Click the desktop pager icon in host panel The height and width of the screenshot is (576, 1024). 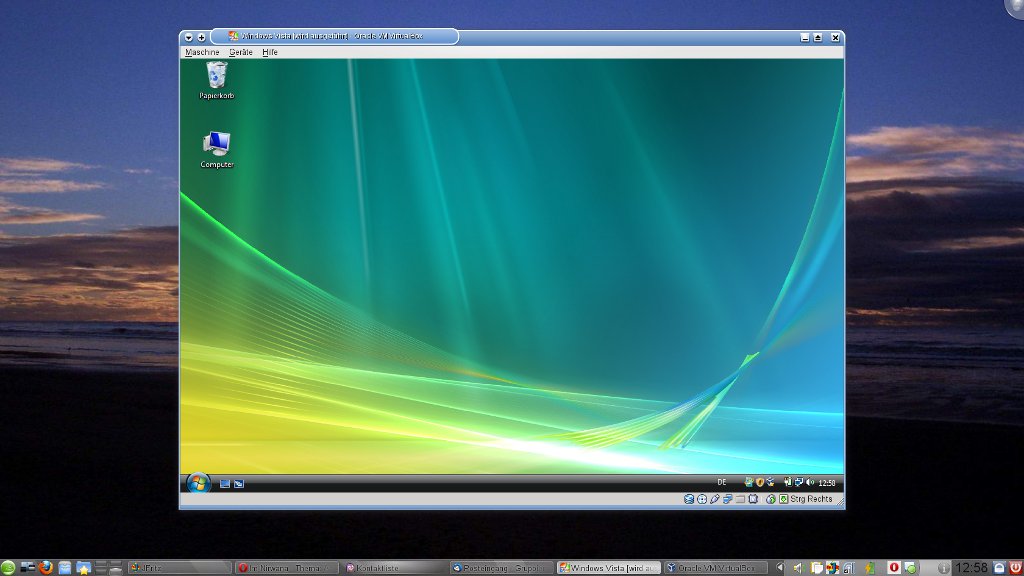[108, 568]
